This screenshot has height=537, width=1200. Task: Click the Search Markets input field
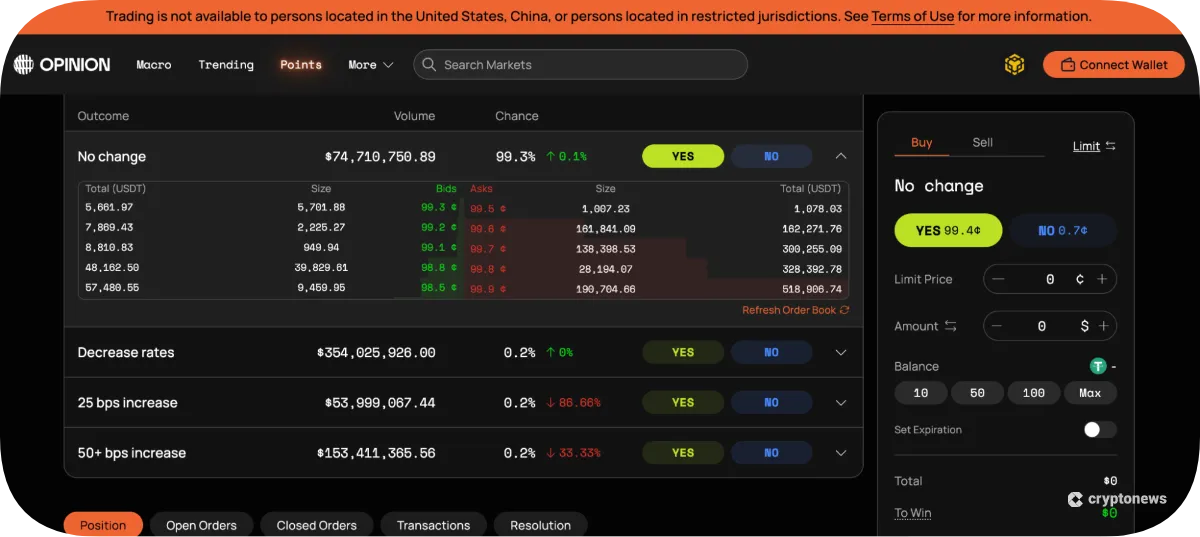(590, 65)
